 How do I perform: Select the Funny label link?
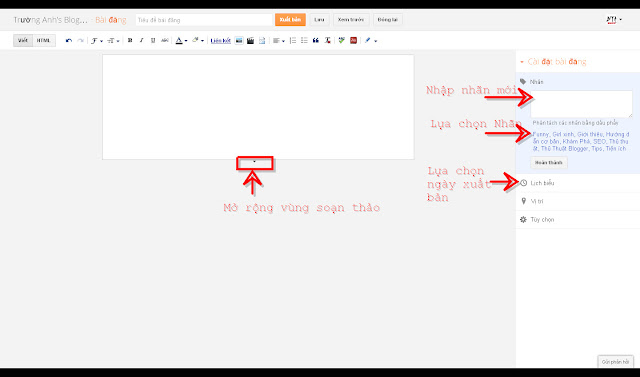point(540,134)
